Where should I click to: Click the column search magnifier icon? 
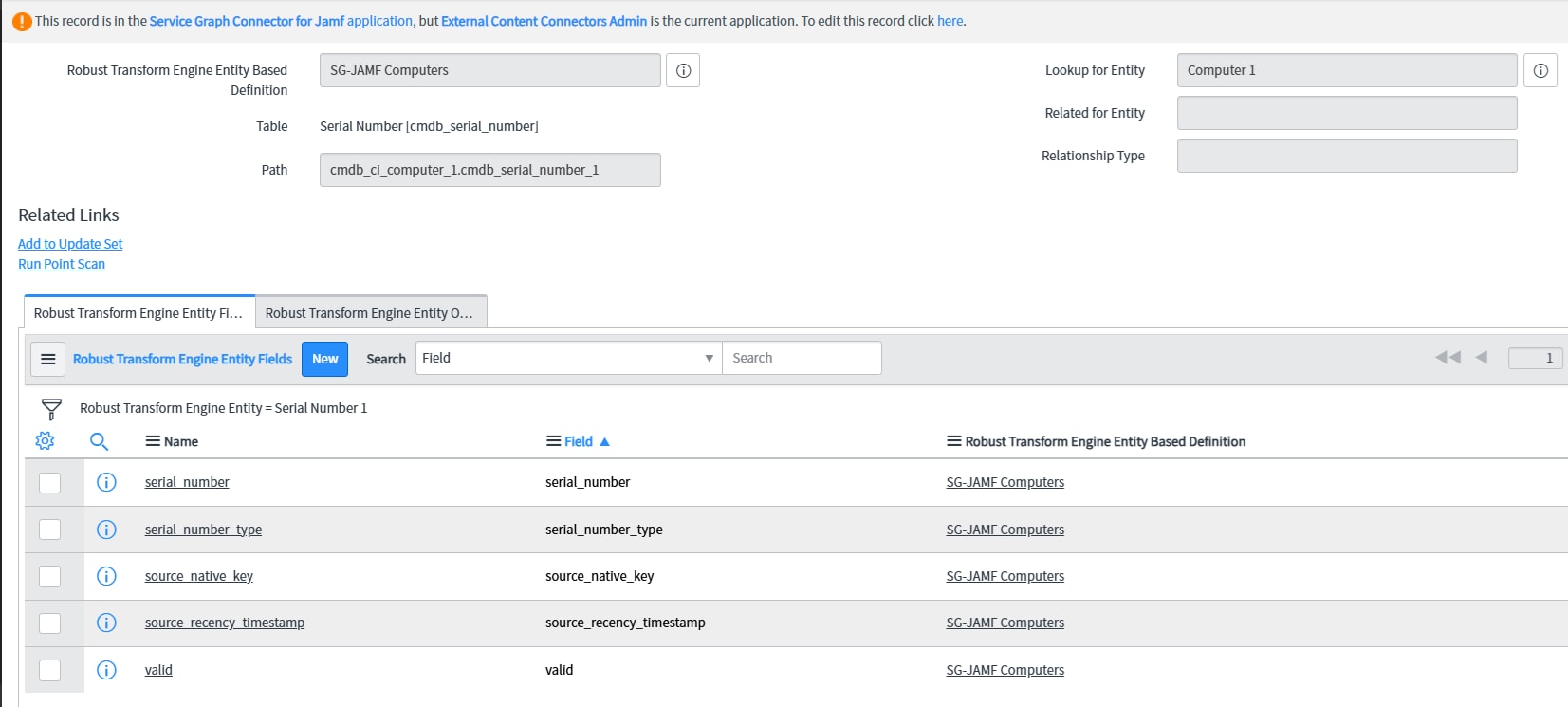[99, 441]
